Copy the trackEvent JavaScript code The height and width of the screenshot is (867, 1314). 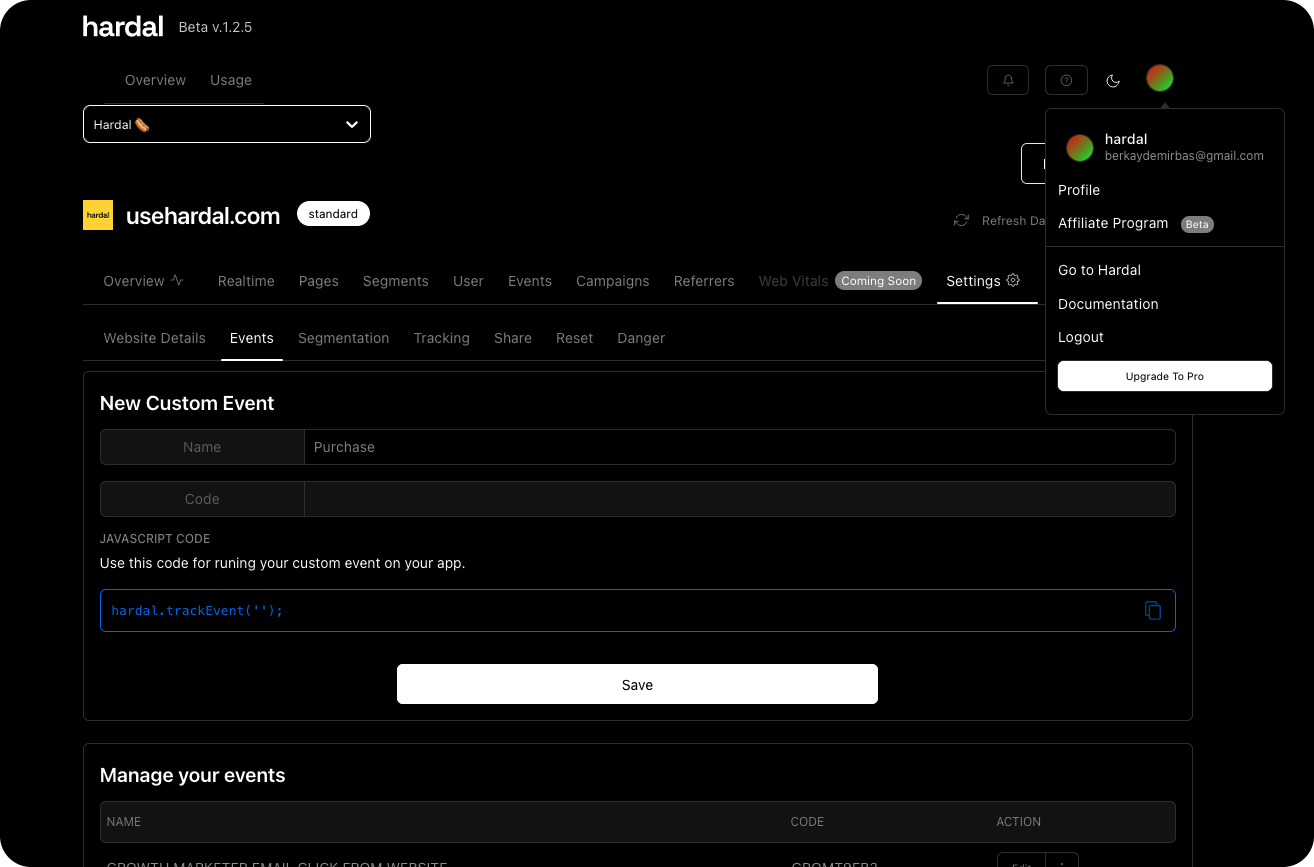tap(1153, 610)
